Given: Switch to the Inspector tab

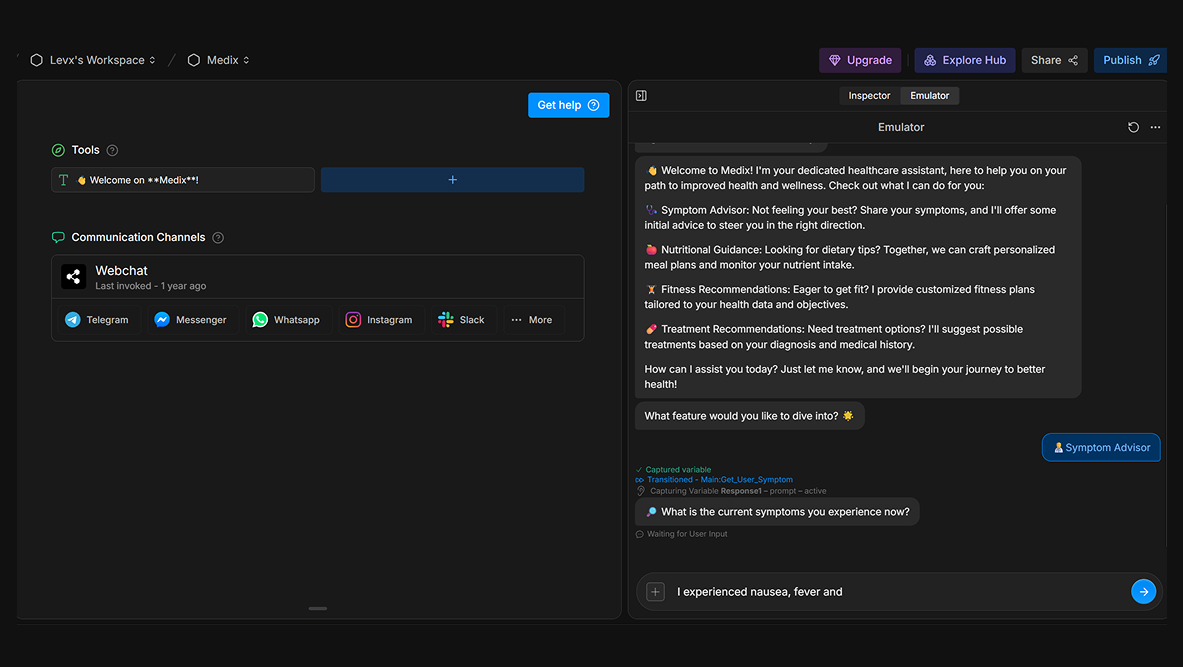Looking at the screenshot, I should pyautogui.click(x=869, y=96).
